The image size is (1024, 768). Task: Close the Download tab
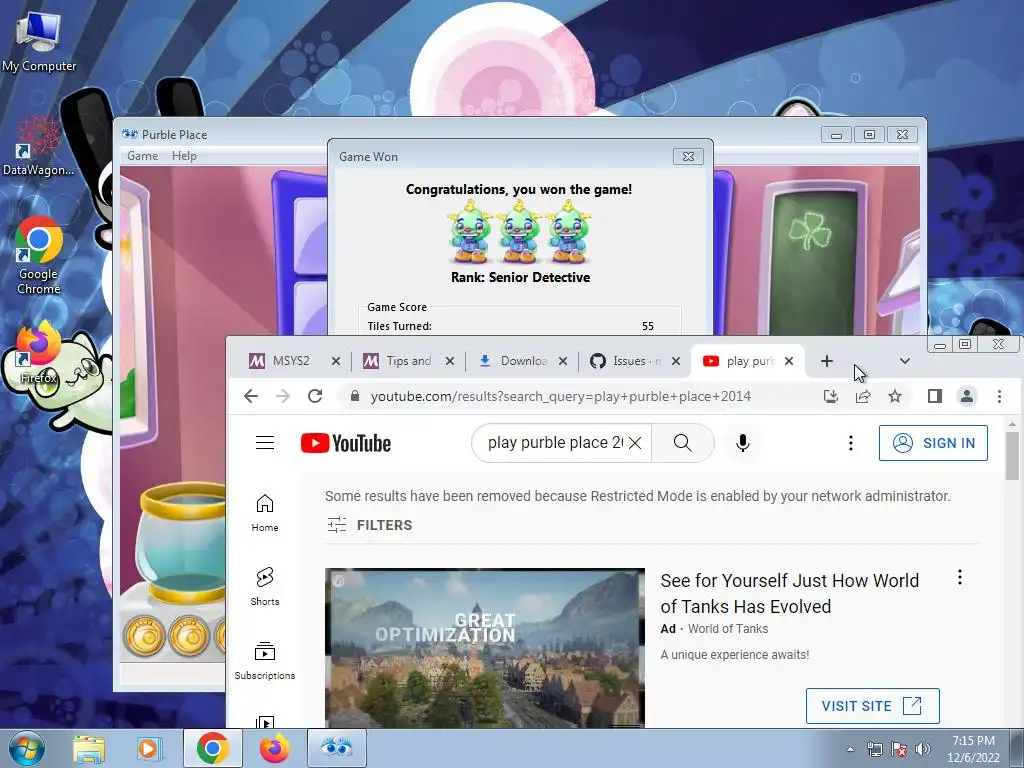pos(563,361)
